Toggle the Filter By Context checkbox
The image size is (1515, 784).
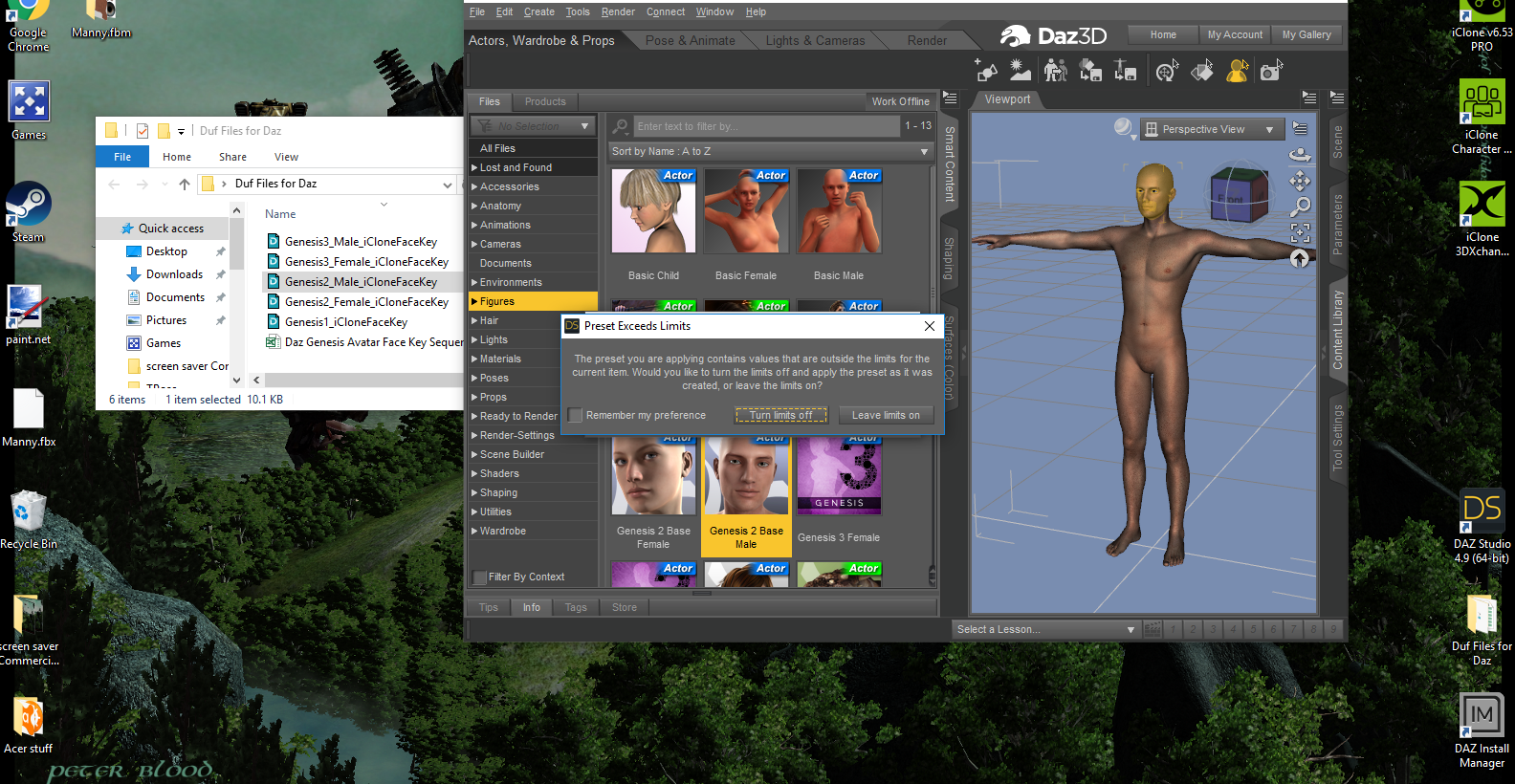coord(480,577)
